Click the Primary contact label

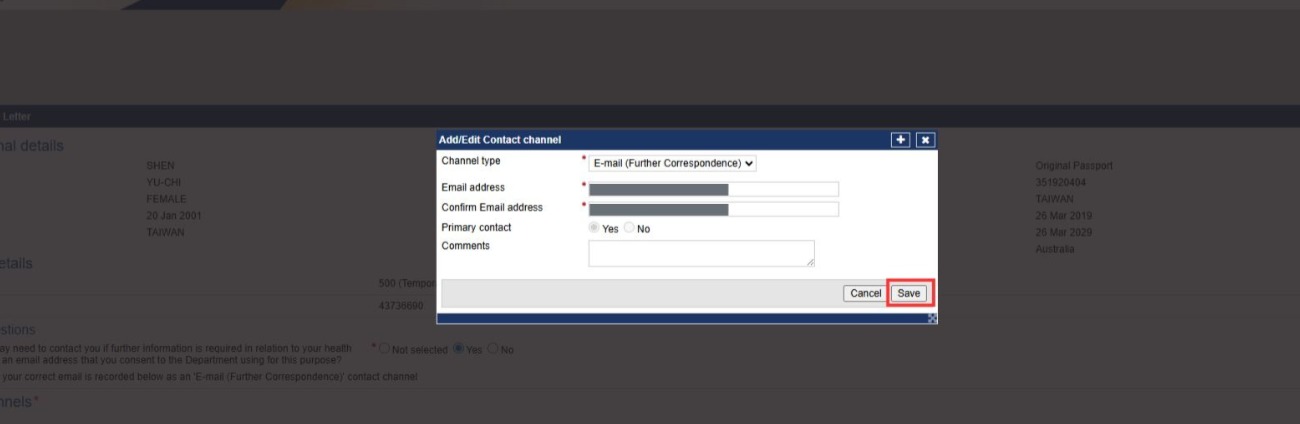click(476, 228)
